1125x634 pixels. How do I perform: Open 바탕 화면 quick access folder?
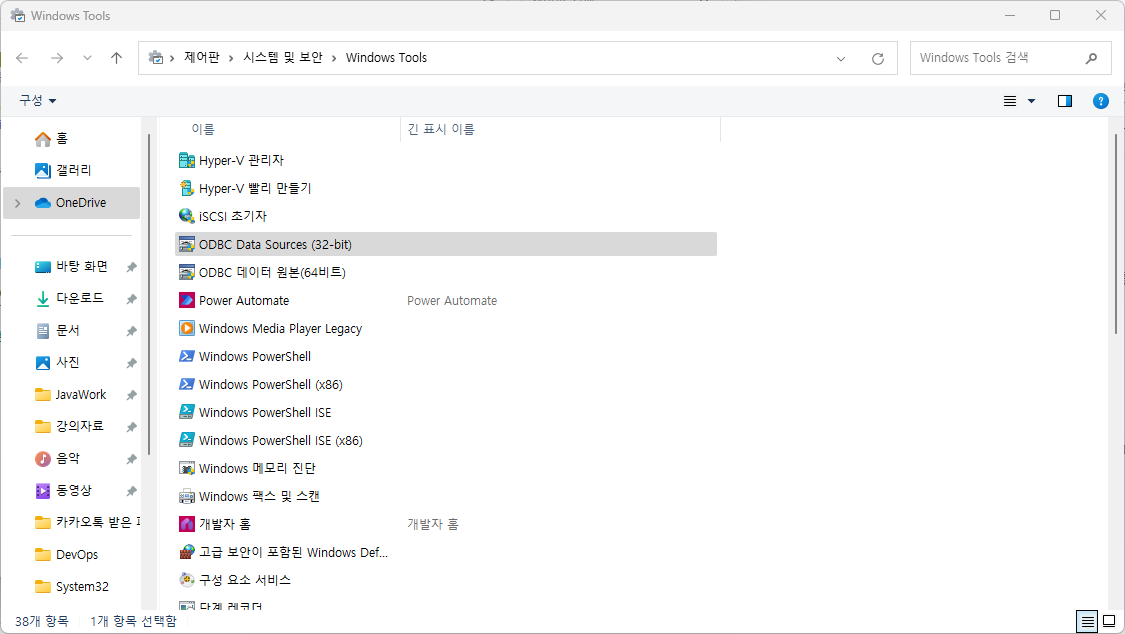click(72, 267)
